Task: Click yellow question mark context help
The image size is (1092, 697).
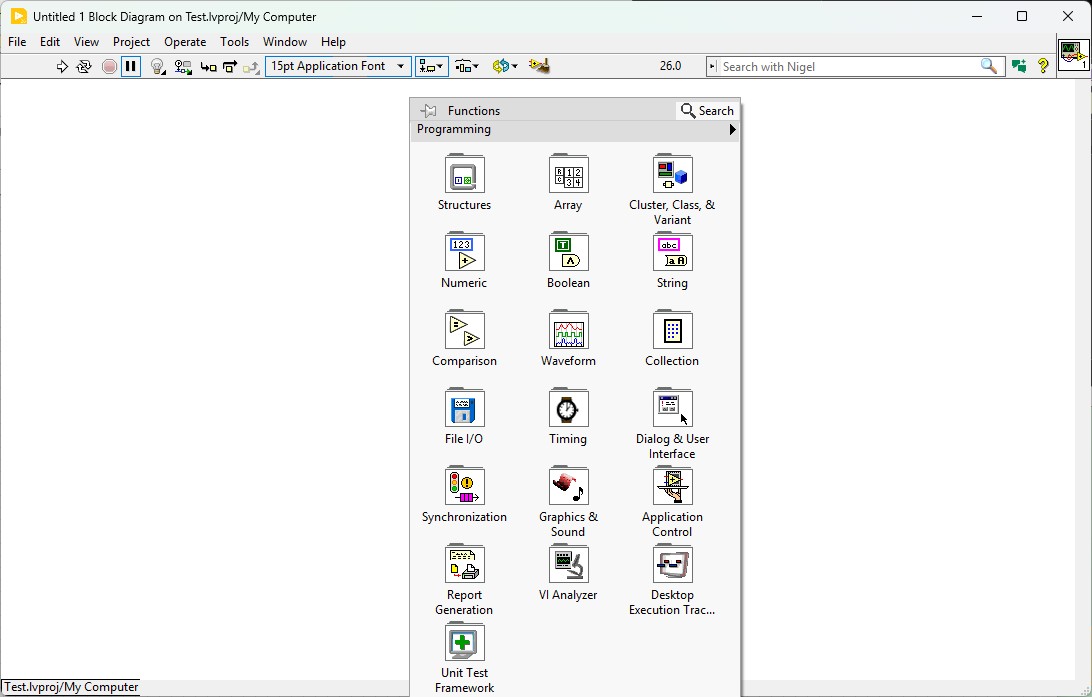Action: tap(1043, 66)
